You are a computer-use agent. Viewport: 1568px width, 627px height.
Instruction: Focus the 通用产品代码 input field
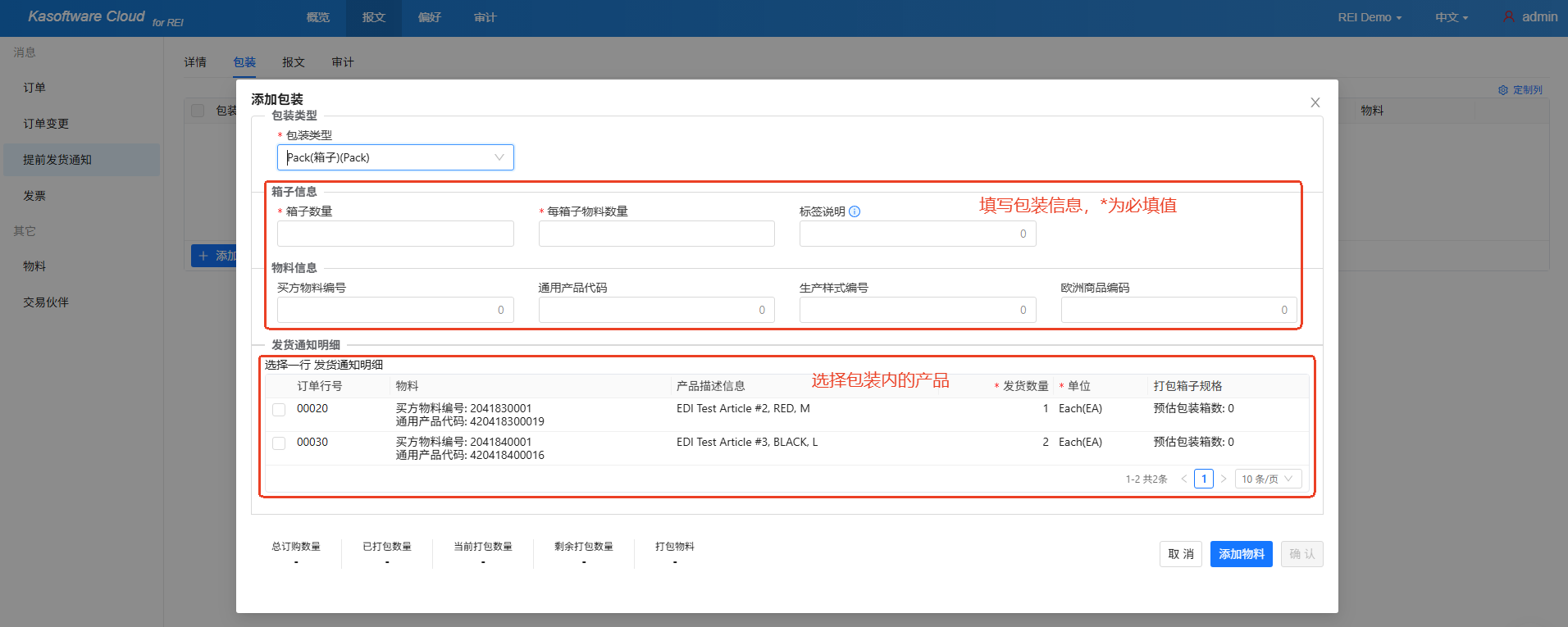(657, 310)
